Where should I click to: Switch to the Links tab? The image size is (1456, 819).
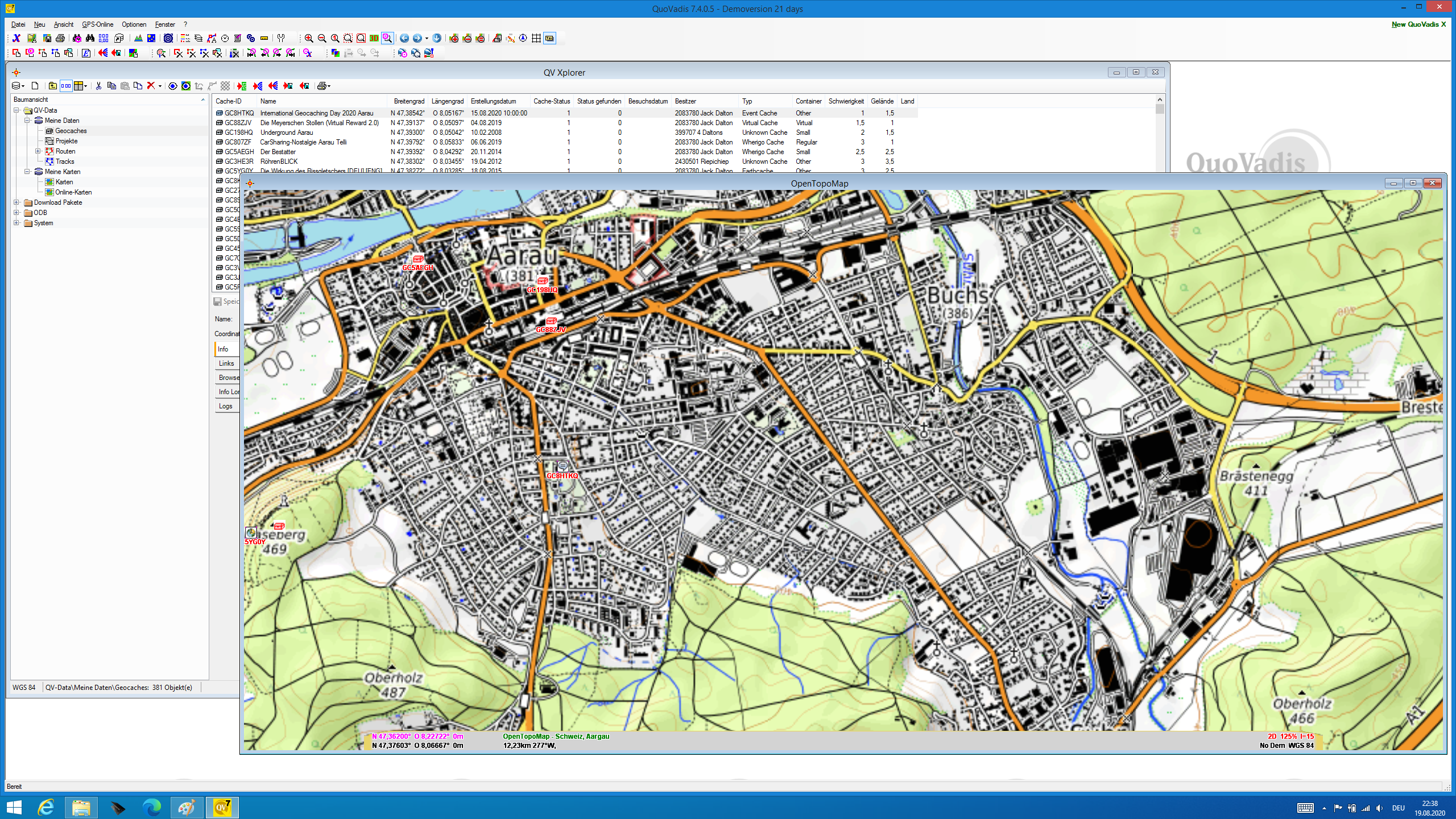[226, 363]
